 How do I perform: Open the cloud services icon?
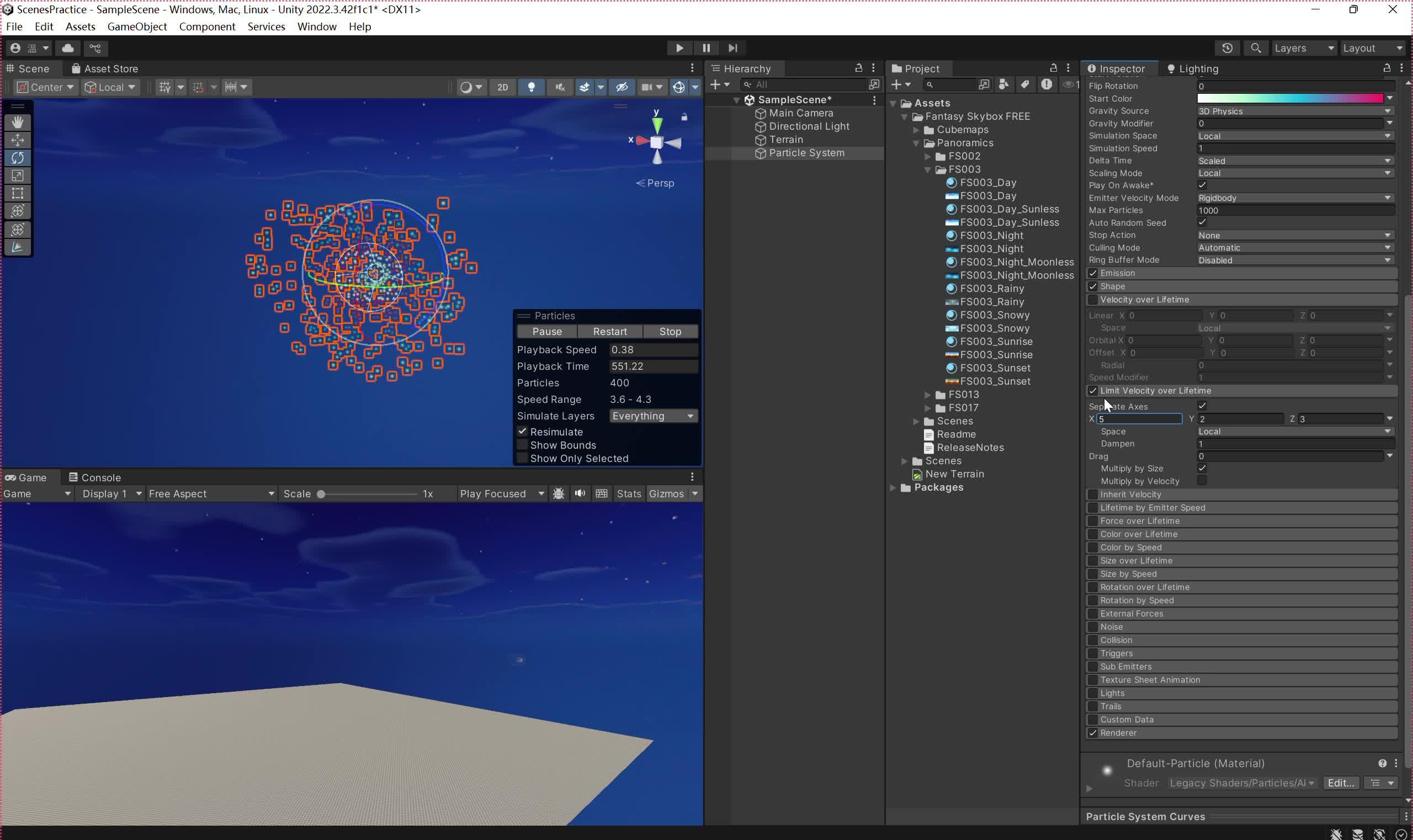coord(68,48)
